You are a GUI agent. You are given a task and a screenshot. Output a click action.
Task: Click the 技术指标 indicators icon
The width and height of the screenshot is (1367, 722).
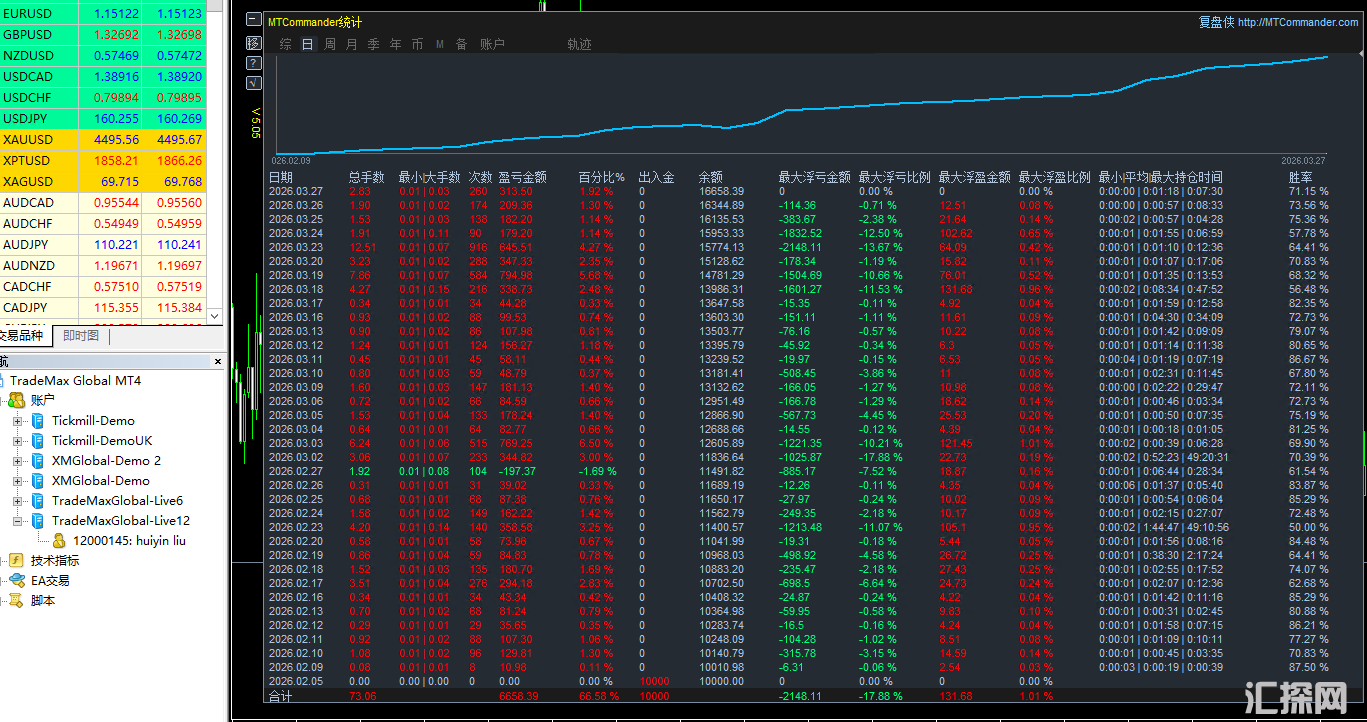[16, 561]
